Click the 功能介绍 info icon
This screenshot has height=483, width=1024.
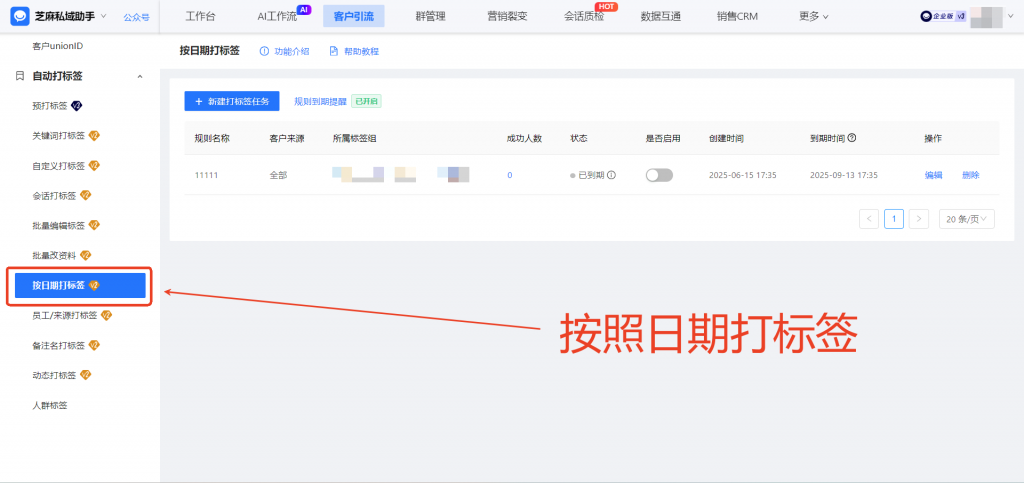pyautogui.click(x=264, y=51)
